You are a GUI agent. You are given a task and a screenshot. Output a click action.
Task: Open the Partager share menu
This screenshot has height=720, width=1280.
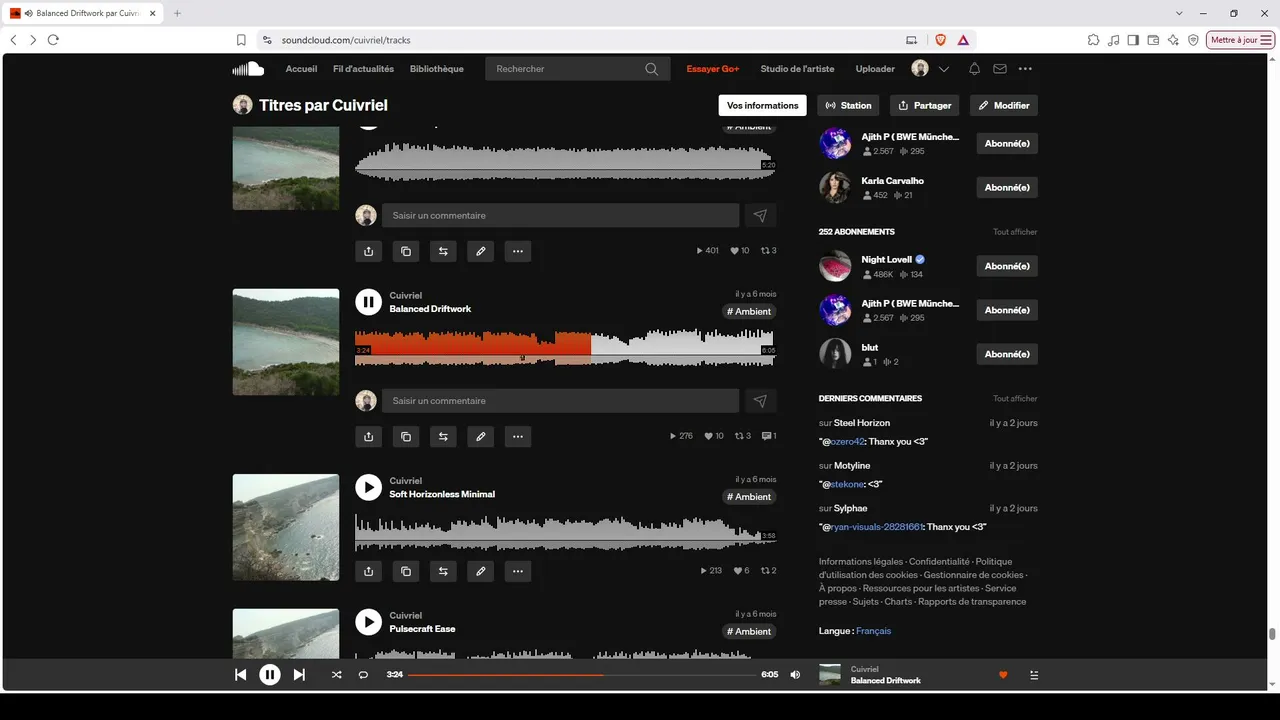[x=924, y=105]
